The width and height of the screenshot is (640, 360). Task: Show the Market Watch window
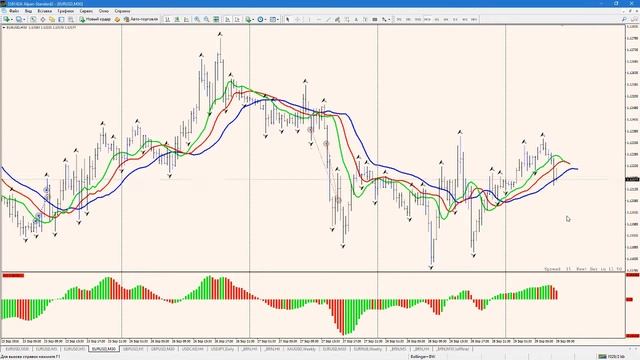[33, 19]
